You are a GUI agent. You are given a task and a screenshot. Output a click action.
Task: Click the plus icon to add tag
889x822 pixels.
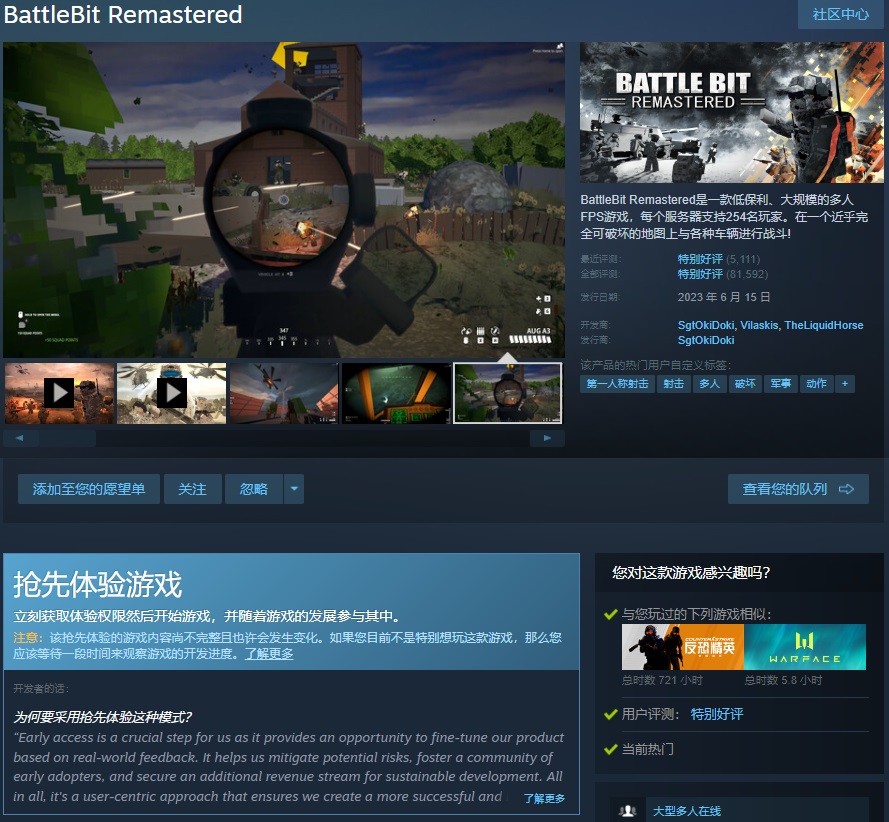click(845, 383)
